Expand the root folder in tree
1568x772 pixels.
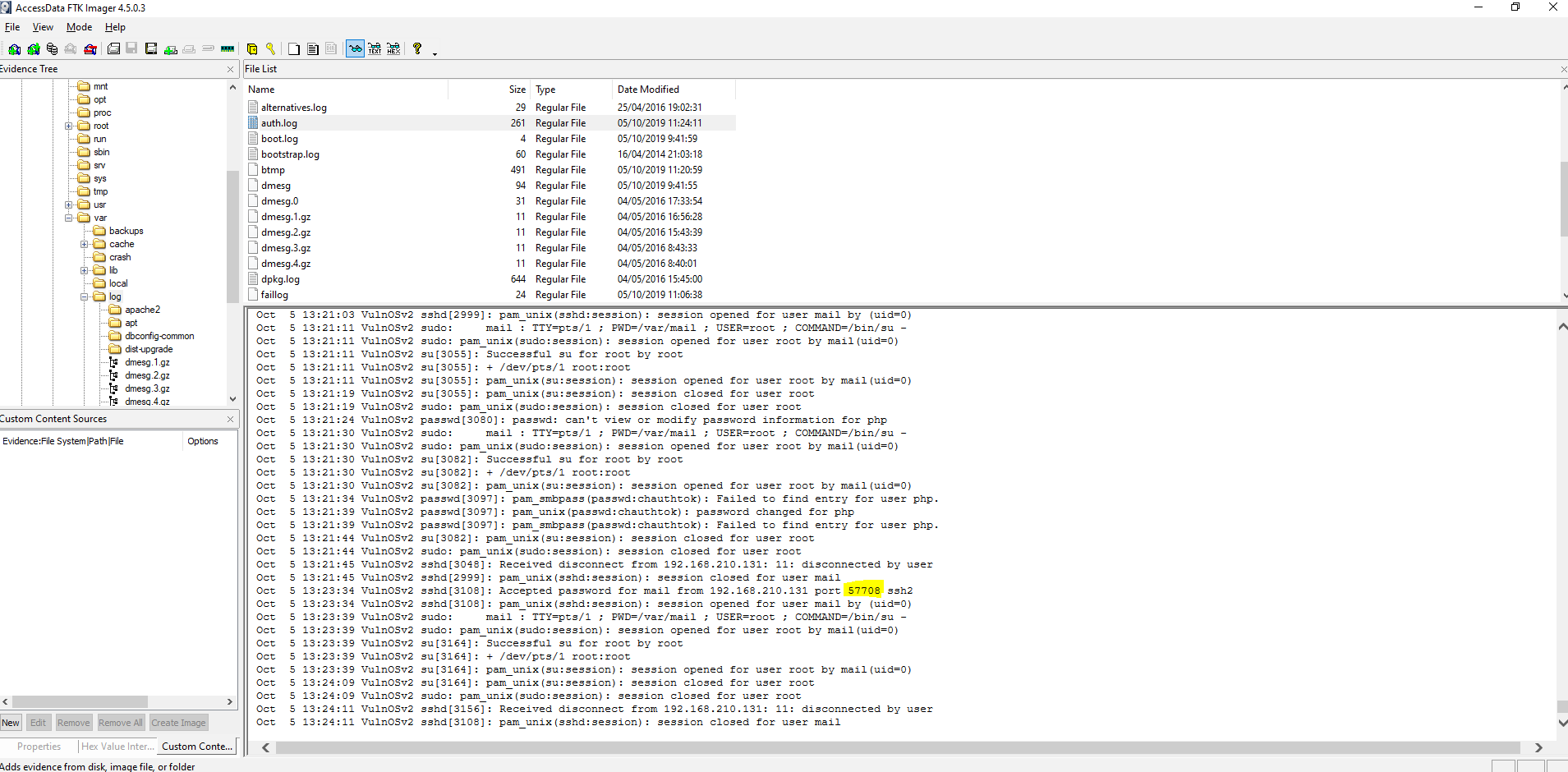pyautogui.click(x=69, y=126)
